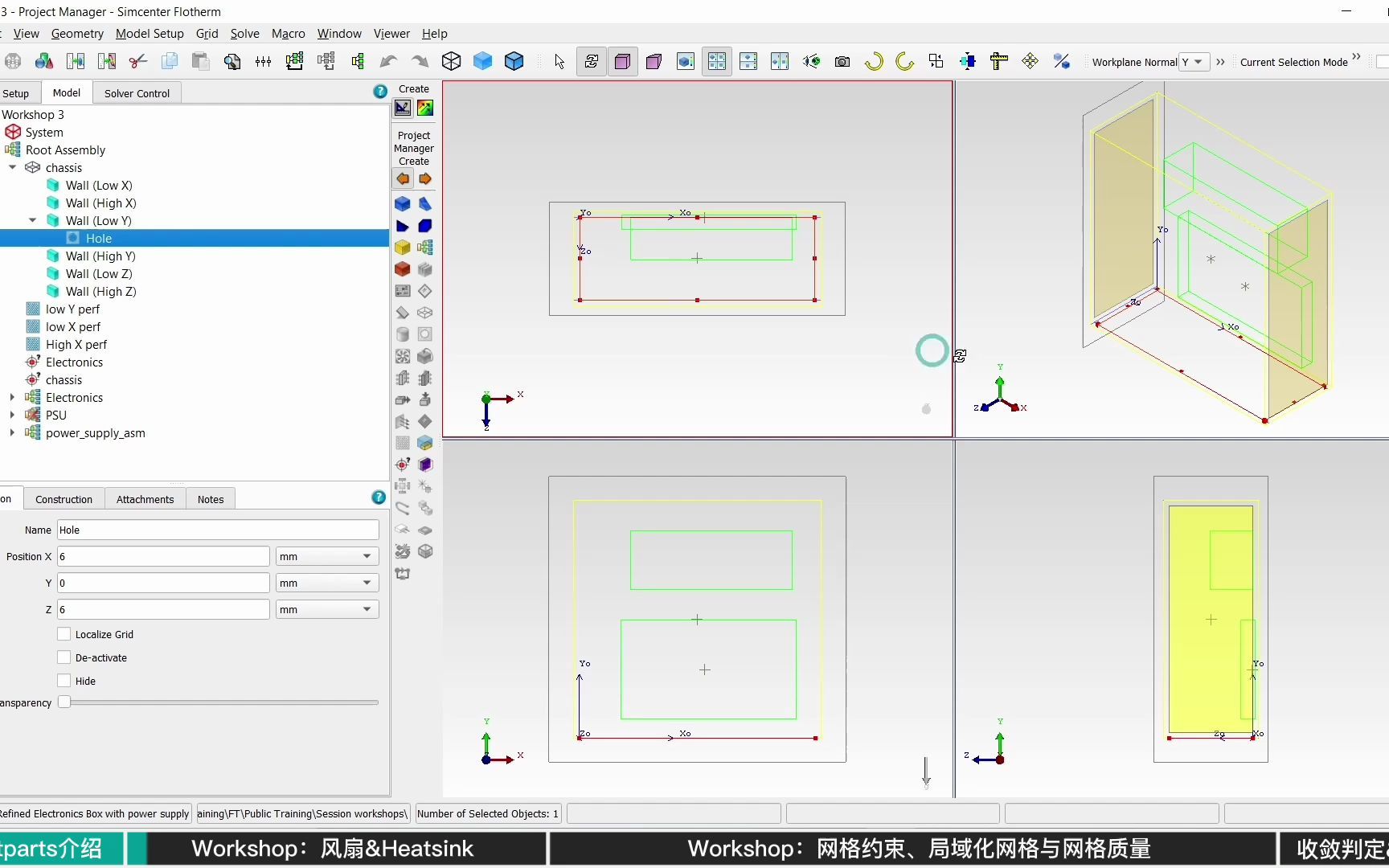The width and height of the screenshot is (1389, 868).
Task: Click the isometric view cube icon
Action: click(x=451, y=61)
